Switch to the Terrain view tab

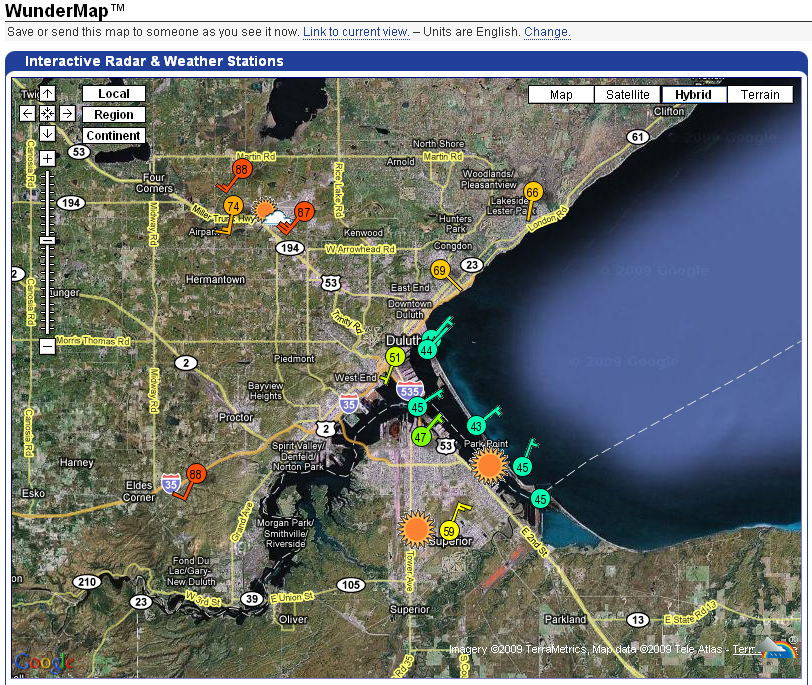pyautogui.click(x=760, y=95)
